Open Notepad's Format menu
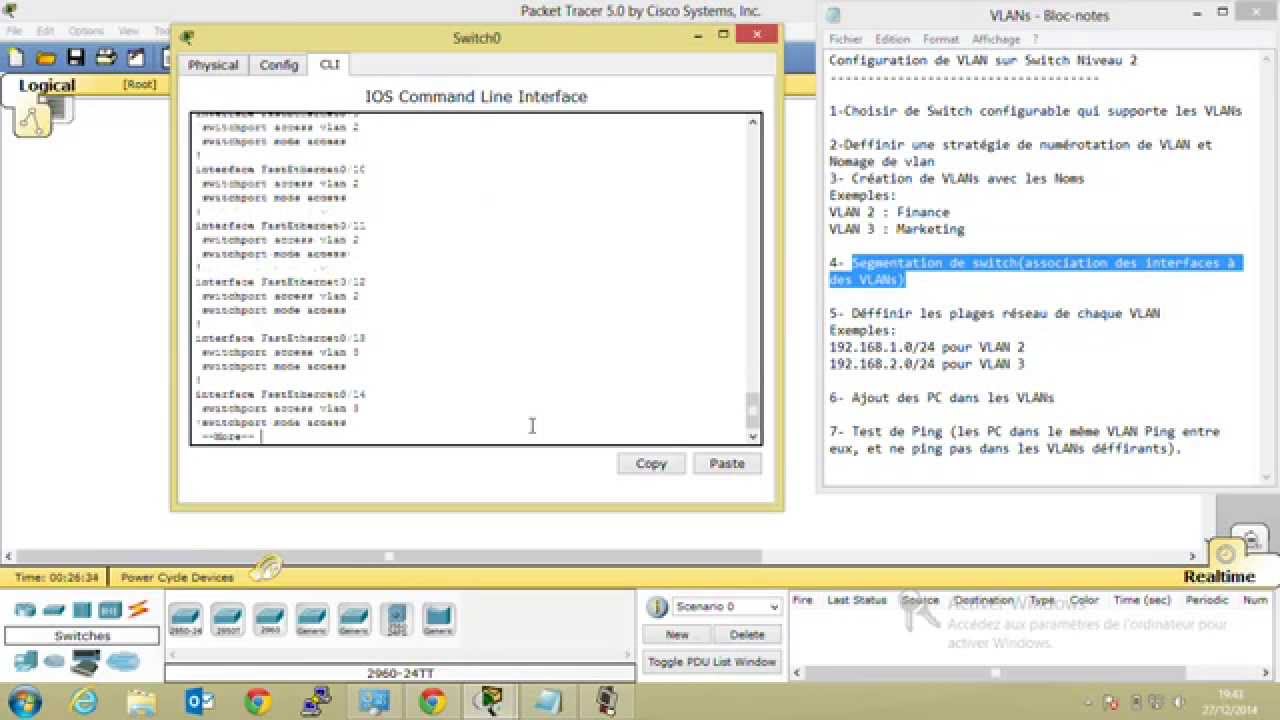This screenshot has width=1280, height=720. (941, 39)
